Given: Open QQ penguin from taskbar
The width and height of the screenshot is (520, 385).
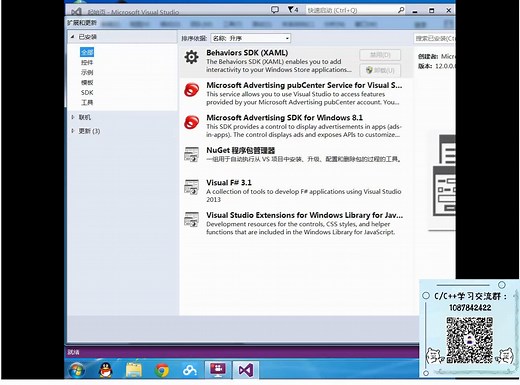Looking at the screenshot, I should (106, 370).
